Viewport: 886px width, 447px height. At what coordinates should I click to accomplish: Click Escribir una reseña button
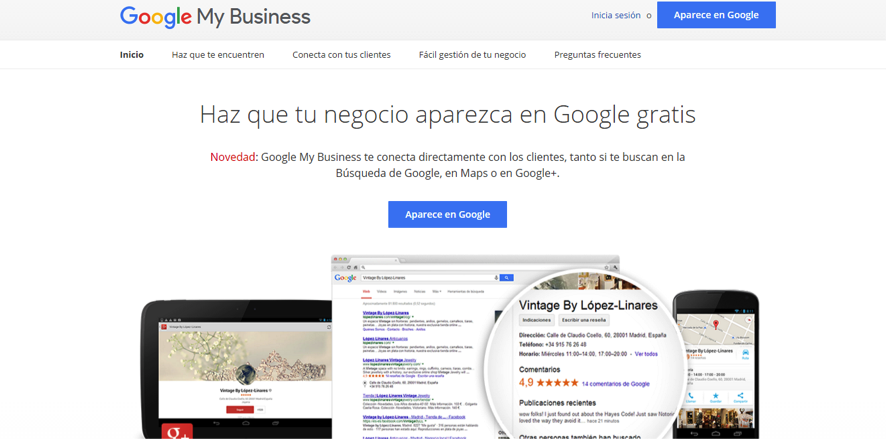coord(584,320)
